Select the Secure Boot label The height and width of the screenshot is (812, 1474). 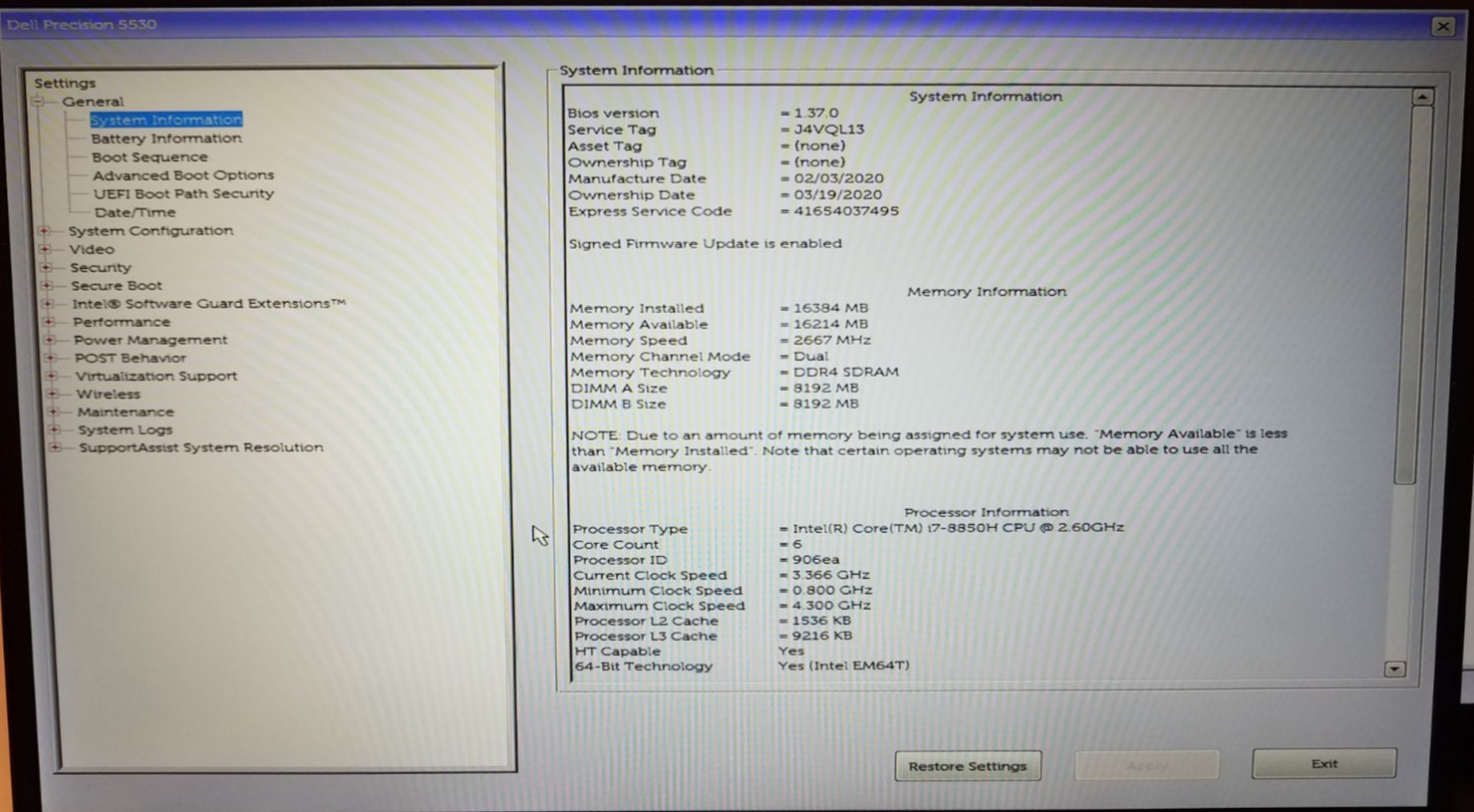[x=116, y=285]
